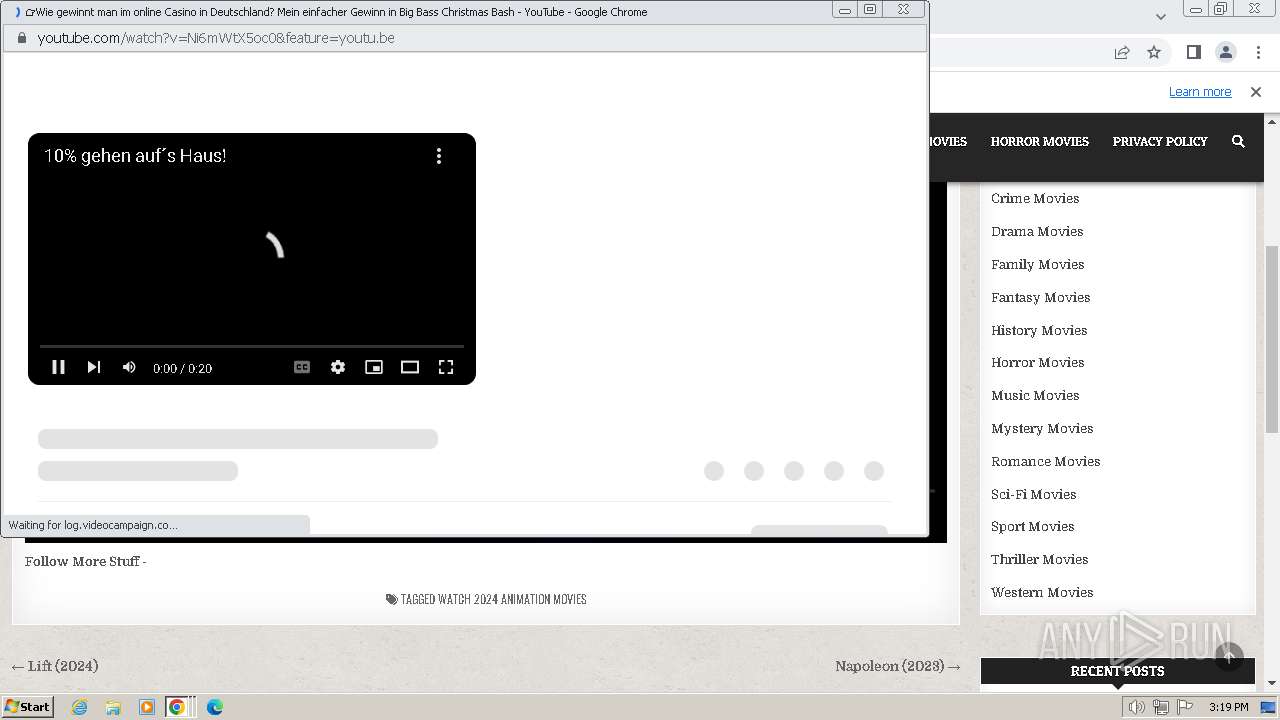The height and width of the screenshot is (720, 1280).
Task: Toggle closed captions on video
Action: click(x=302, y=367)
